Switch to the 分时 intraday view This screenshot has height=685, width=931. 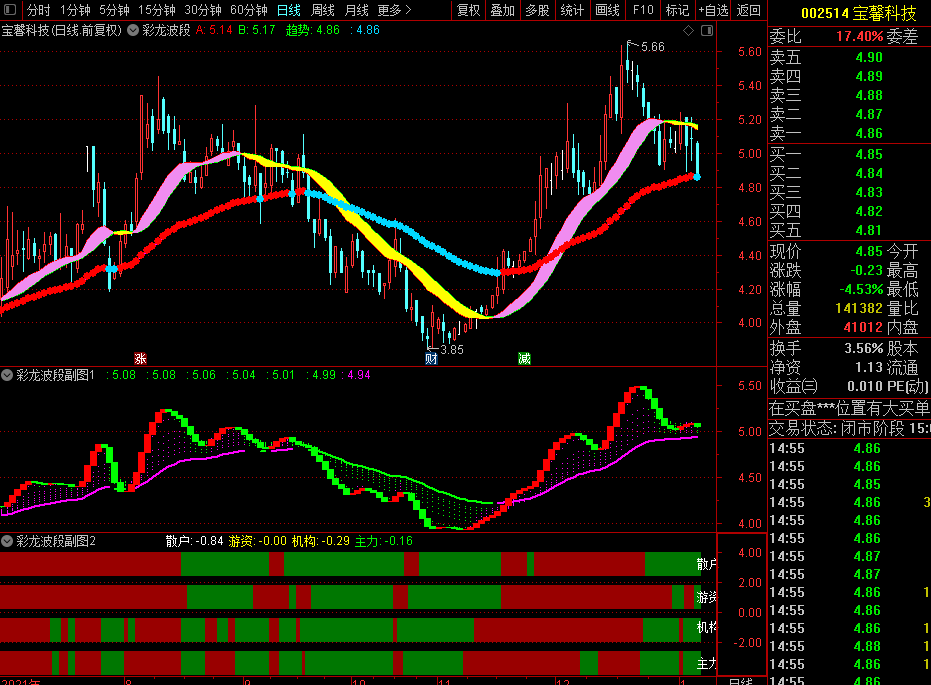click(38, 10)
